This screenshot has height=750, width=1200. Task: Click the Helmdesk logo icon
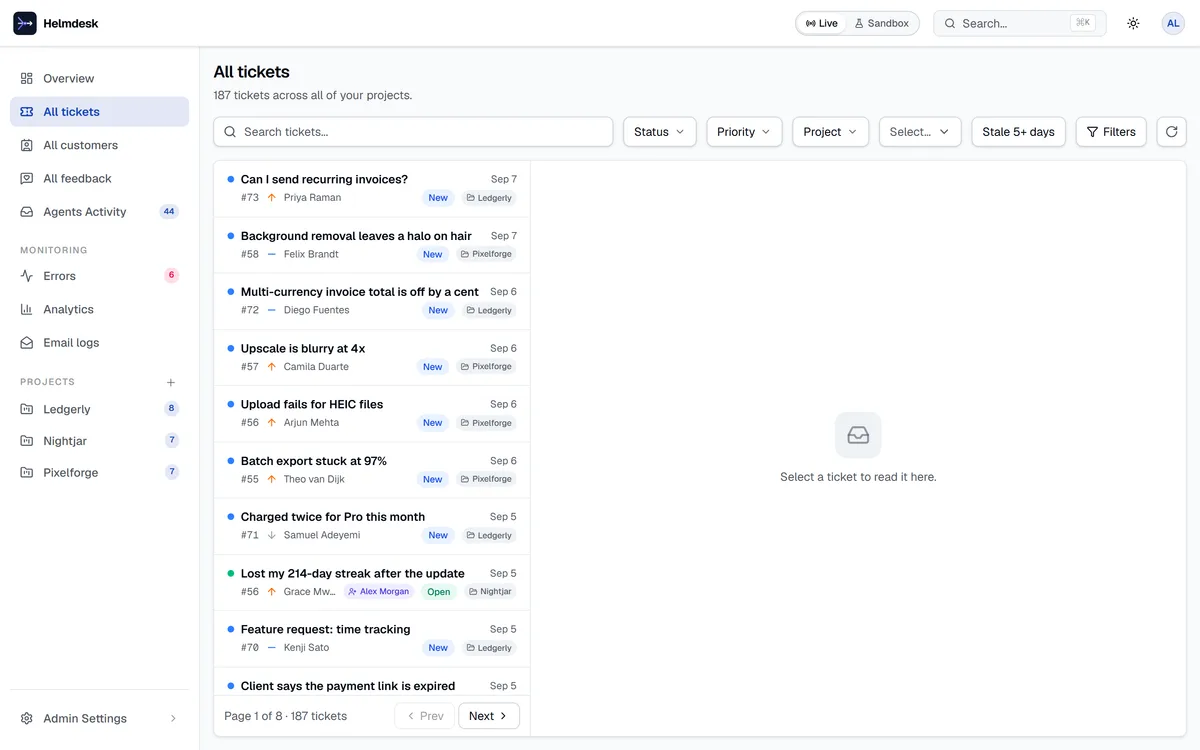pyautogui.click(x=25, y=23)
